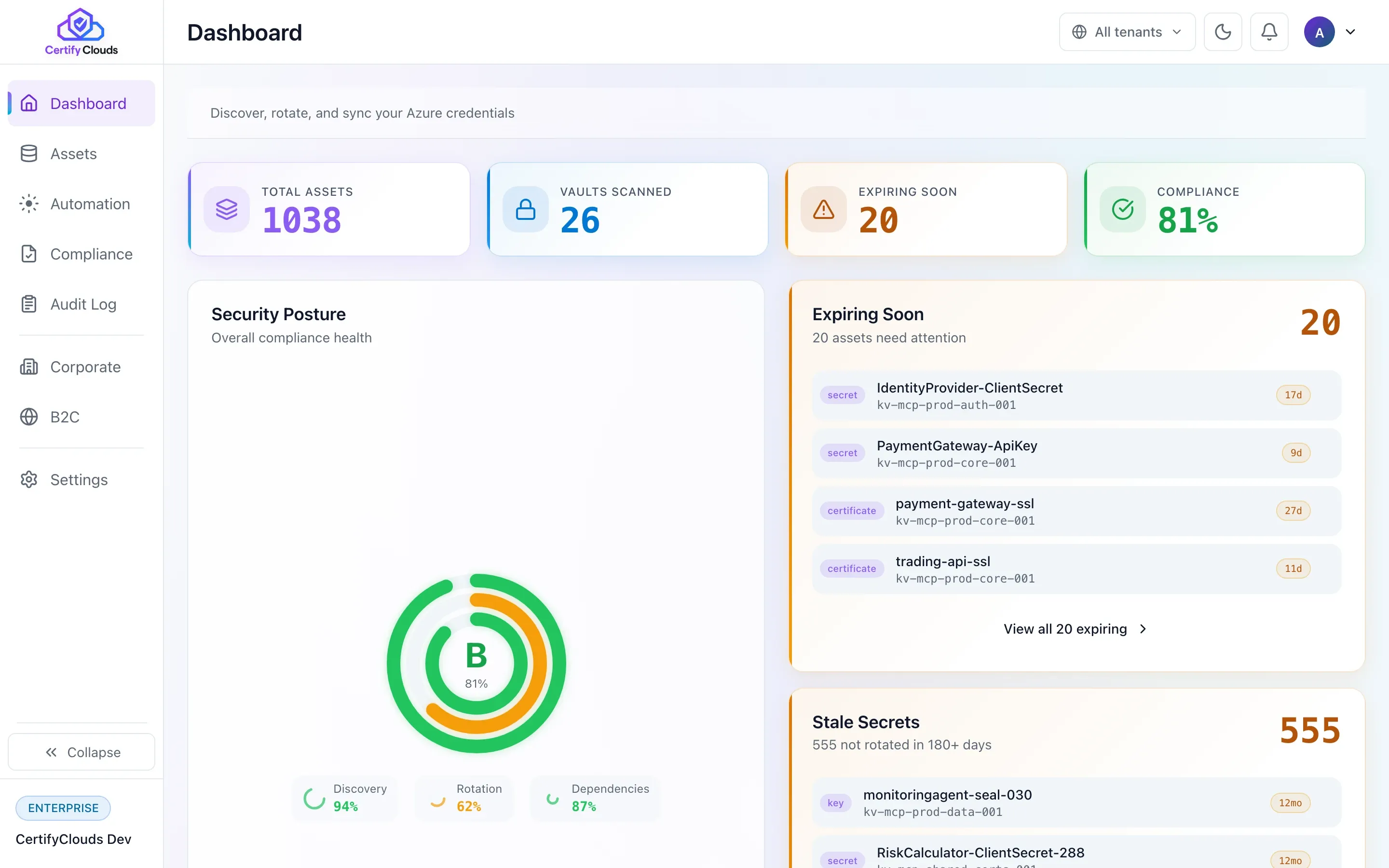The height and width of the screenshot is (868, 1389).
Task: Click the Automation sidebar icon
Action: pos(29,204)
